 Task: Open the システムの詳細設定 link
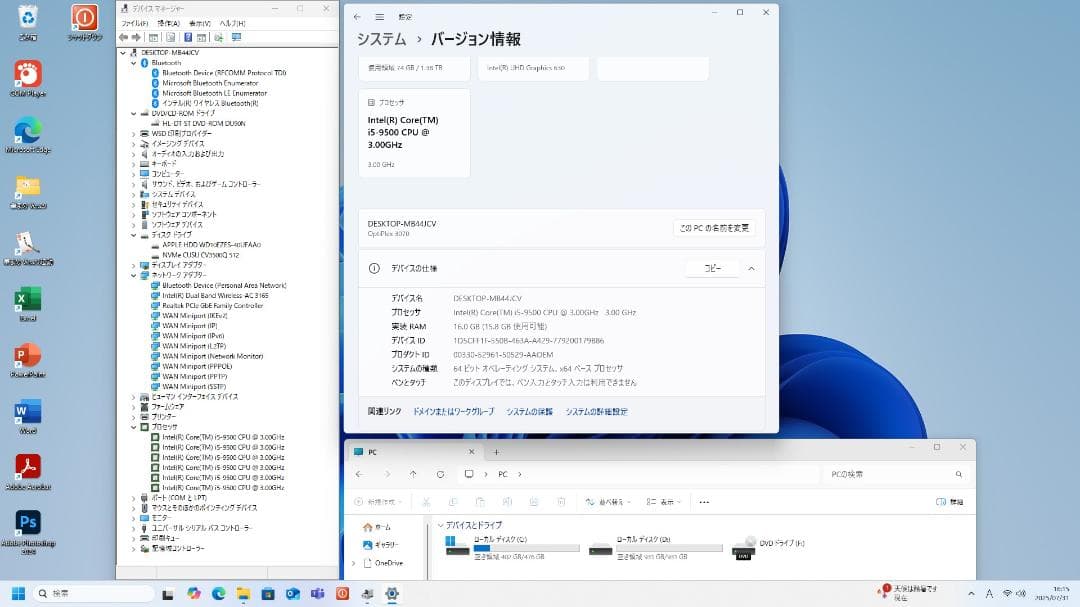point(597,410)
